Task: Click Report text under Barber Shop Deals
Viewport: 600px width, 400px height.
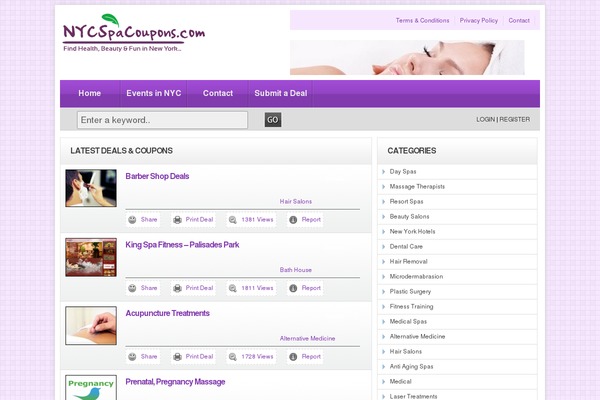Action: (311, 220)
